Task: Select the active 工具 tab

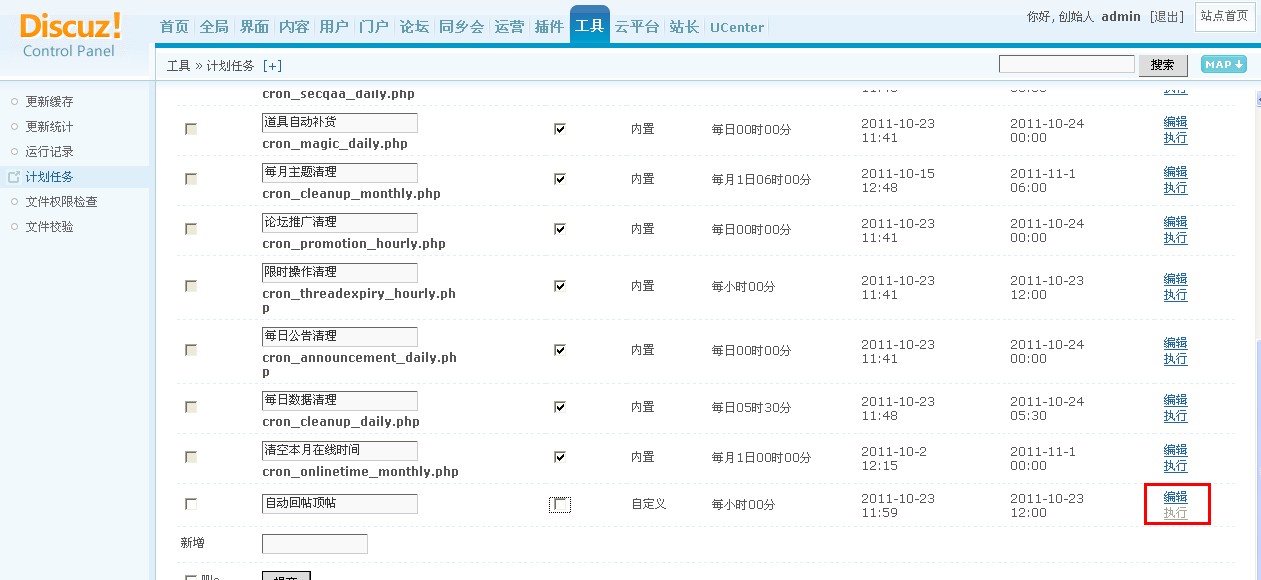Action: point(590,26)
